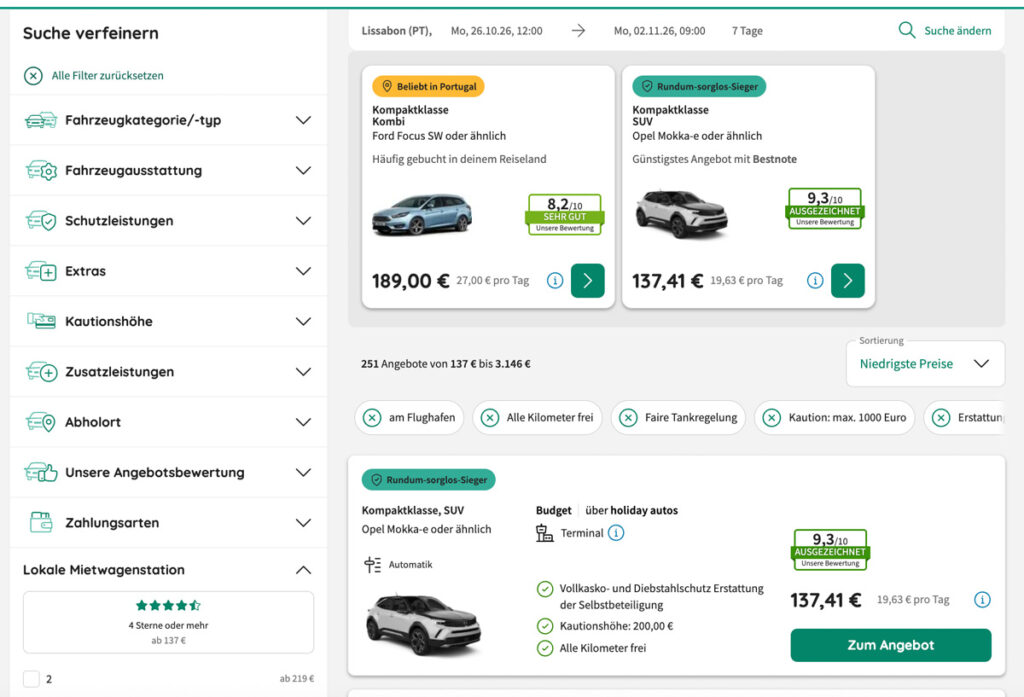Image resolution: width=1024 pixels, height=697 pixels.
Task: Click the Opel Mokka-e image in top card
Action: (x=681, y=214)
